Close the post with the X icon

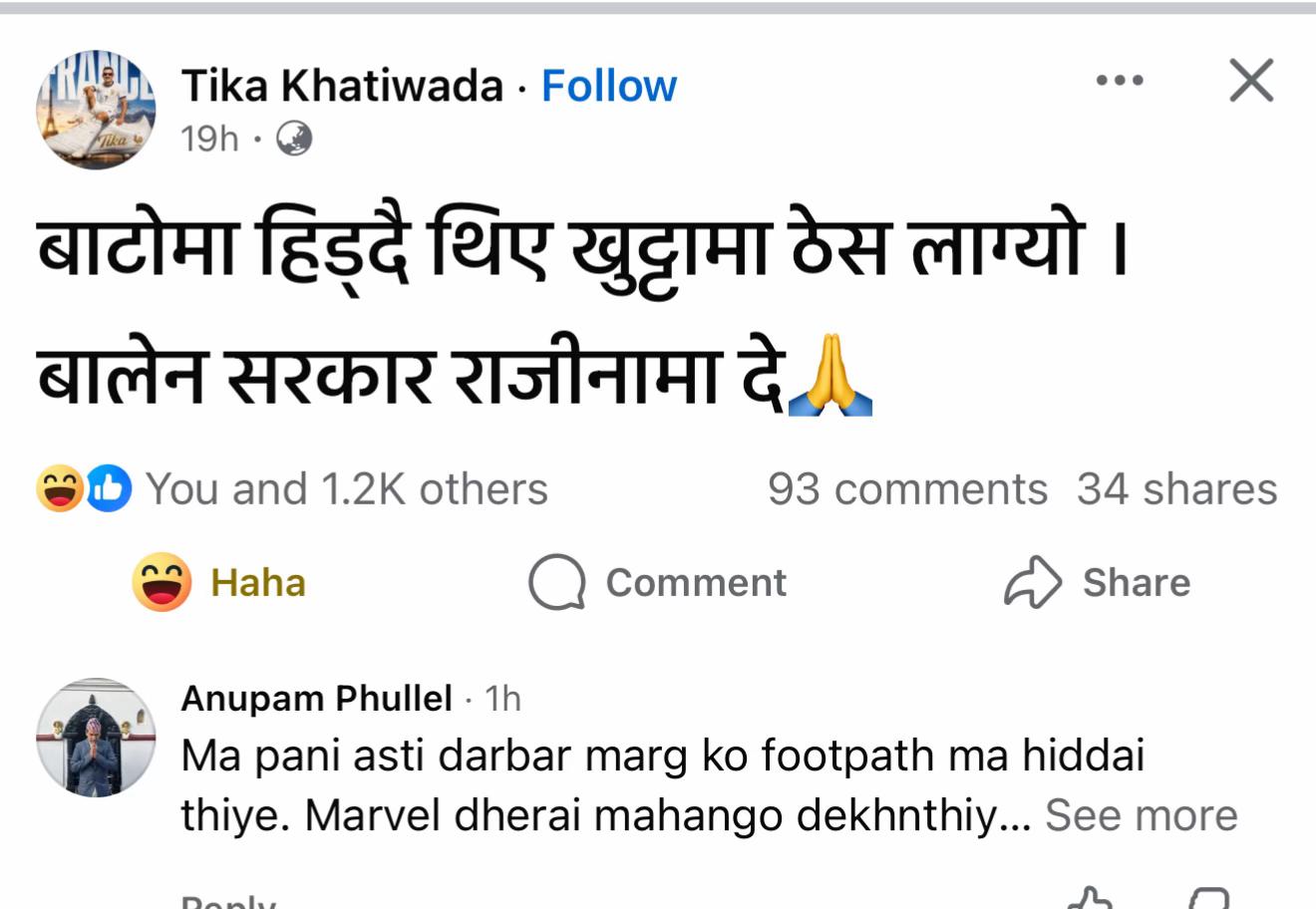click(1251, 80)
